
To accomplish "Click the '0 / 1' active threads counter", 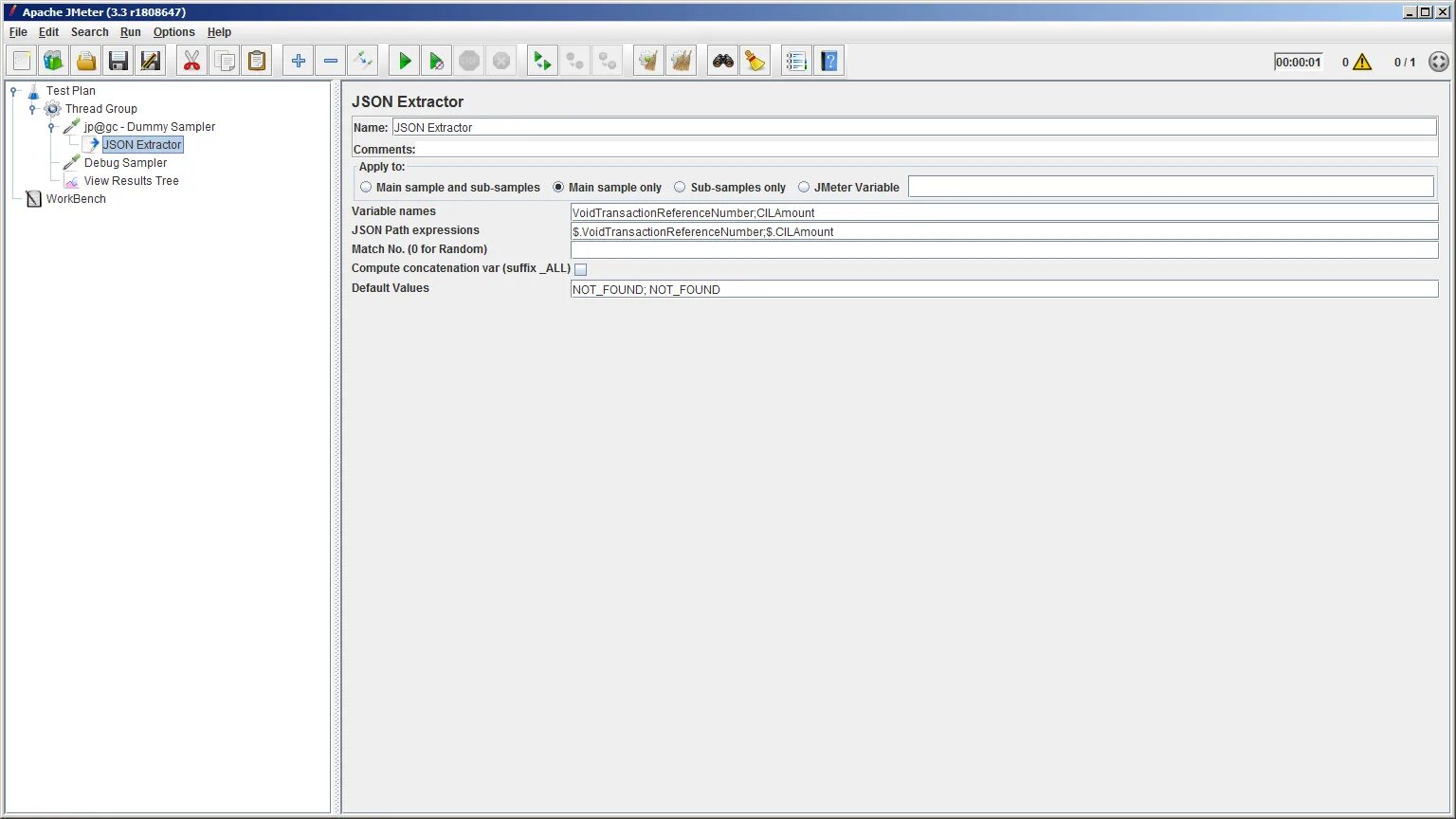I will pos(1405,63).
